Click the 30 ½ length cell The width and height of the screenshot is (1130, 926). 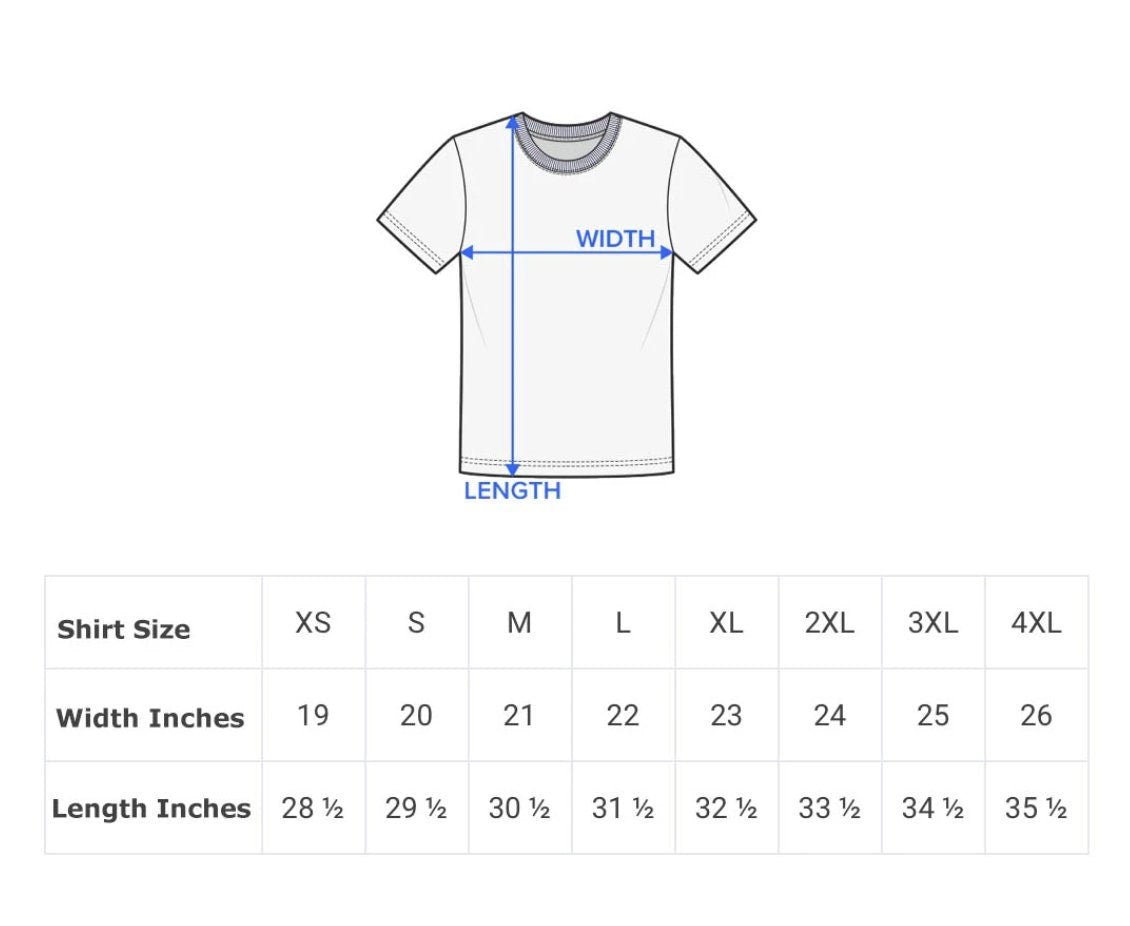519,808
